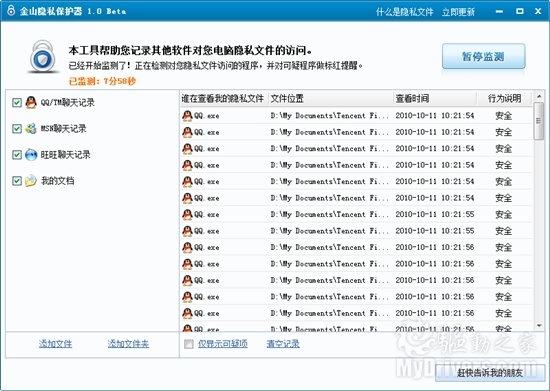Image resolution: width=550 pixels, height=391 pixels.
Task: Click the 查看时间 column header
Action: [x=435, y=99]
